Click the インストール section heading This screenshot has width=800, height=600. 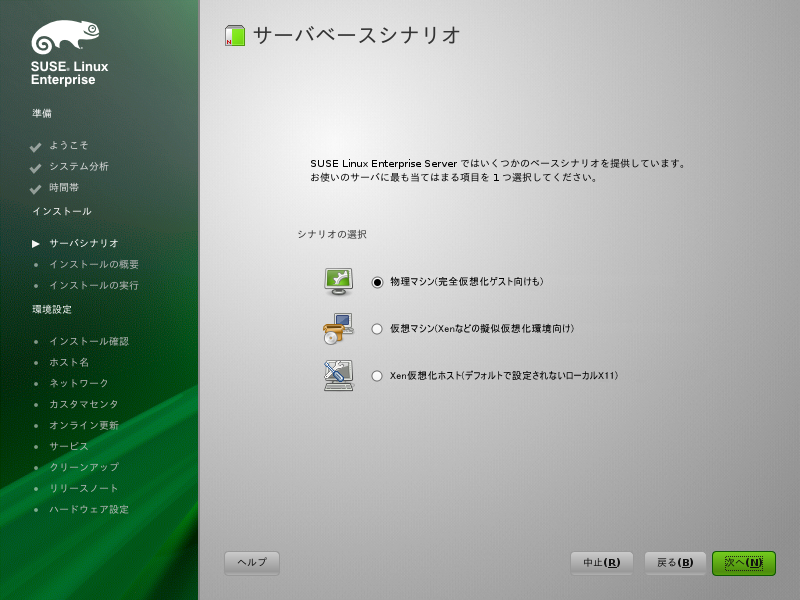coord(62,211)
